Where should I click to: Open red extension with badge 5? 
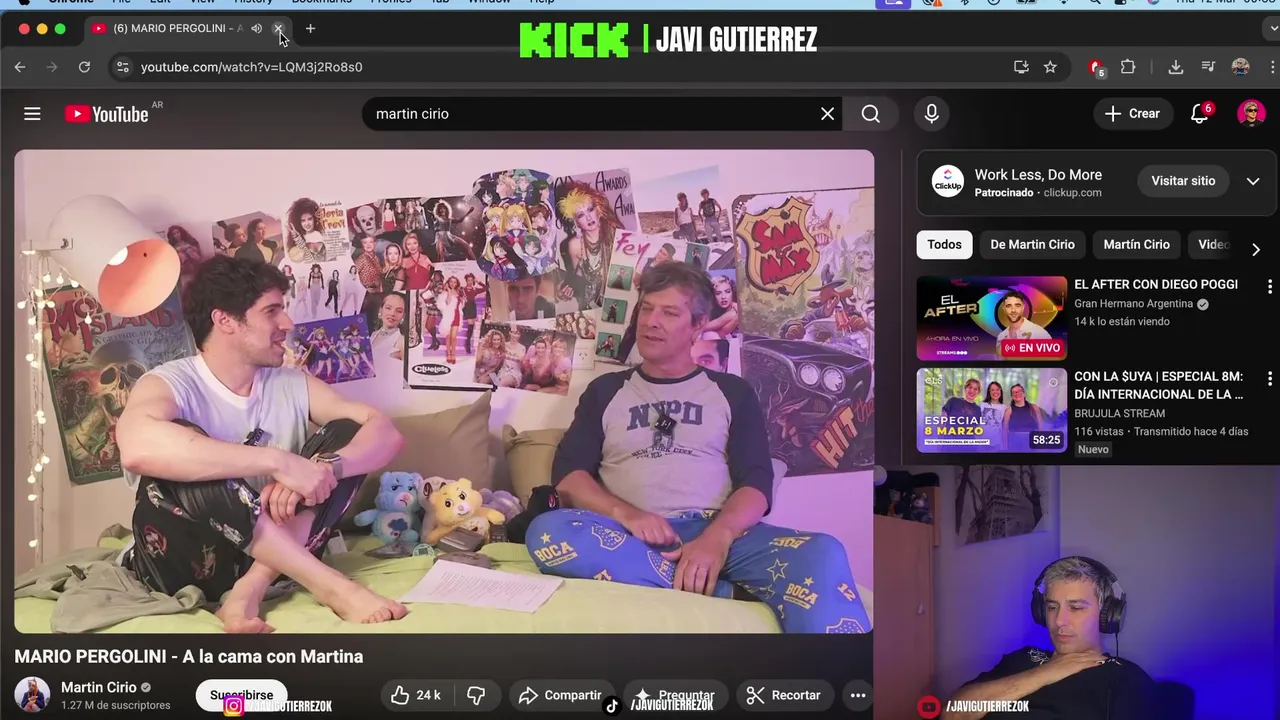coord(1097,67)
